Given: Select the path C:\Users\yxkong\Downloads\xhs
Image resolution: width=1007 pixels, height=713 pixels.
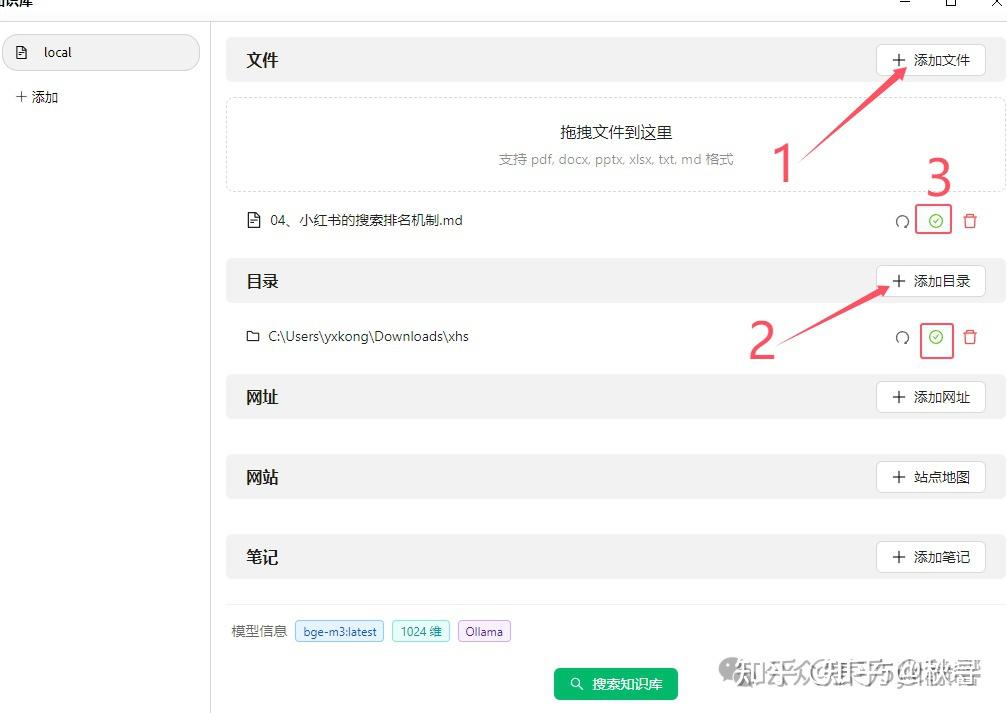Looking at the screenshot, I should coord(369,337).
